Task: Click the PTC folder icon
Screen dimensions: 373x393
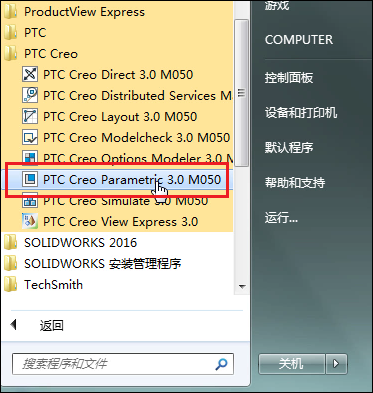Action: 10,33
